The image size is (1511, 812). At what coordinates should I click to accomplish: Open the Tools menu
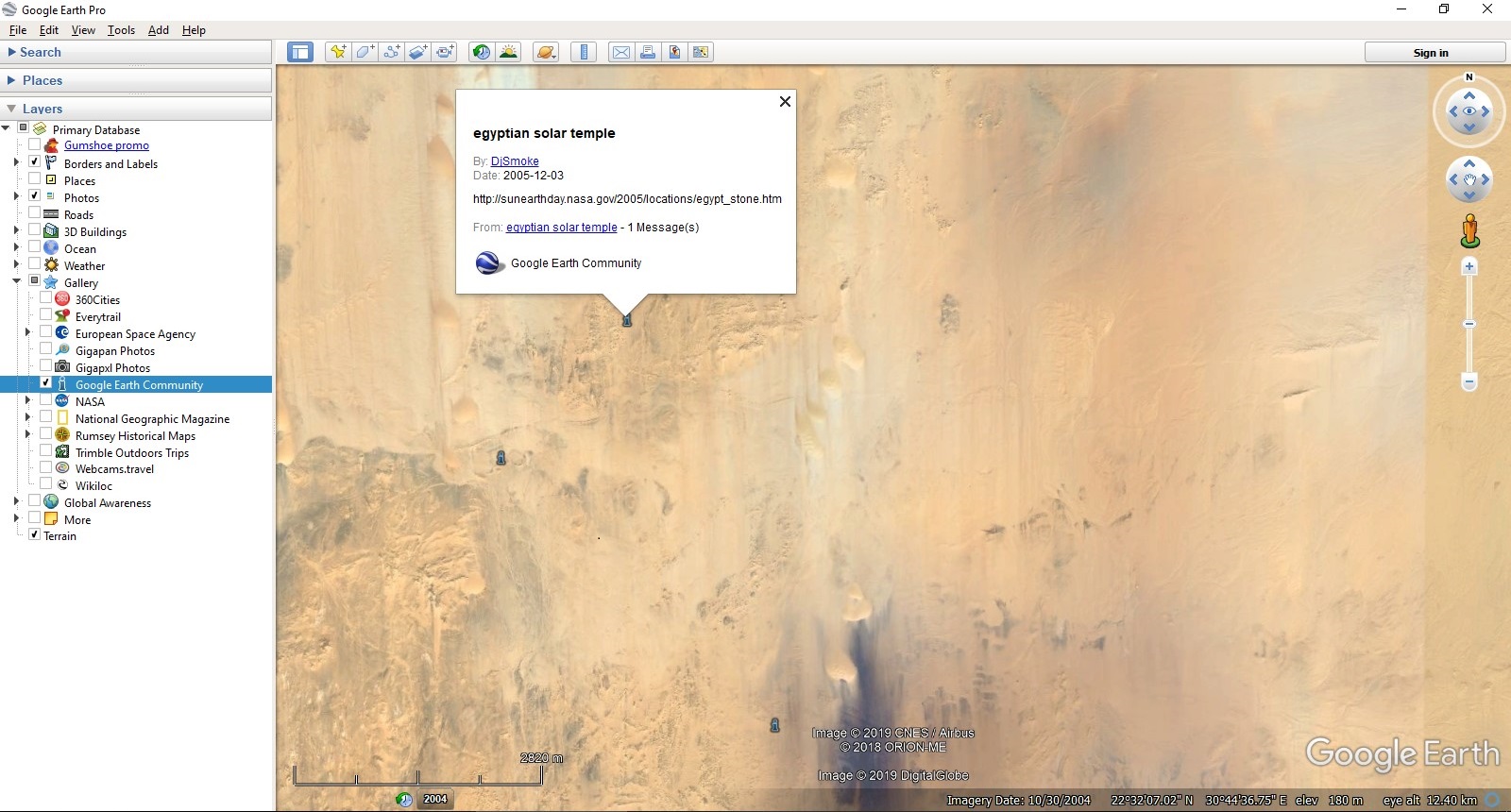click(121, 30)
